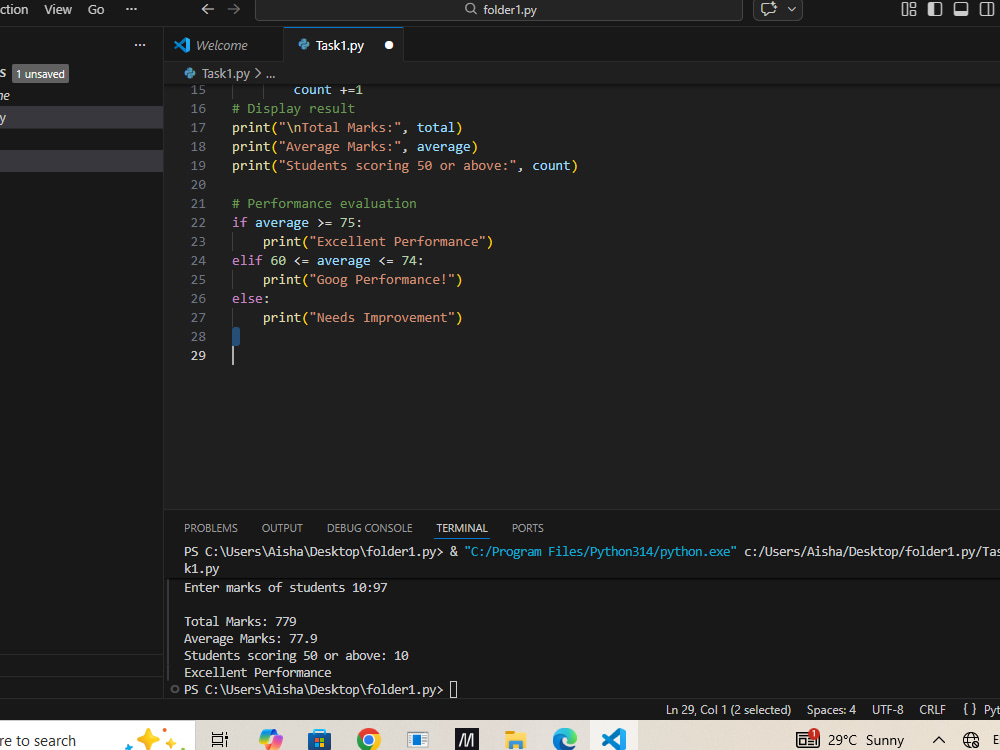Select the TERMINAL panel tab
This screenshot has height=750, width=1000.
pos(462,528)
